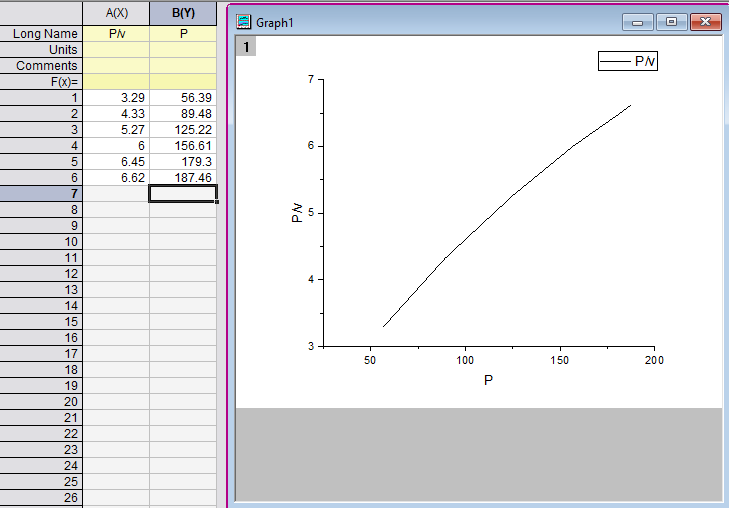Click the Long Name row label
This screenshot has height=508, width=729.
coord(41,33)
